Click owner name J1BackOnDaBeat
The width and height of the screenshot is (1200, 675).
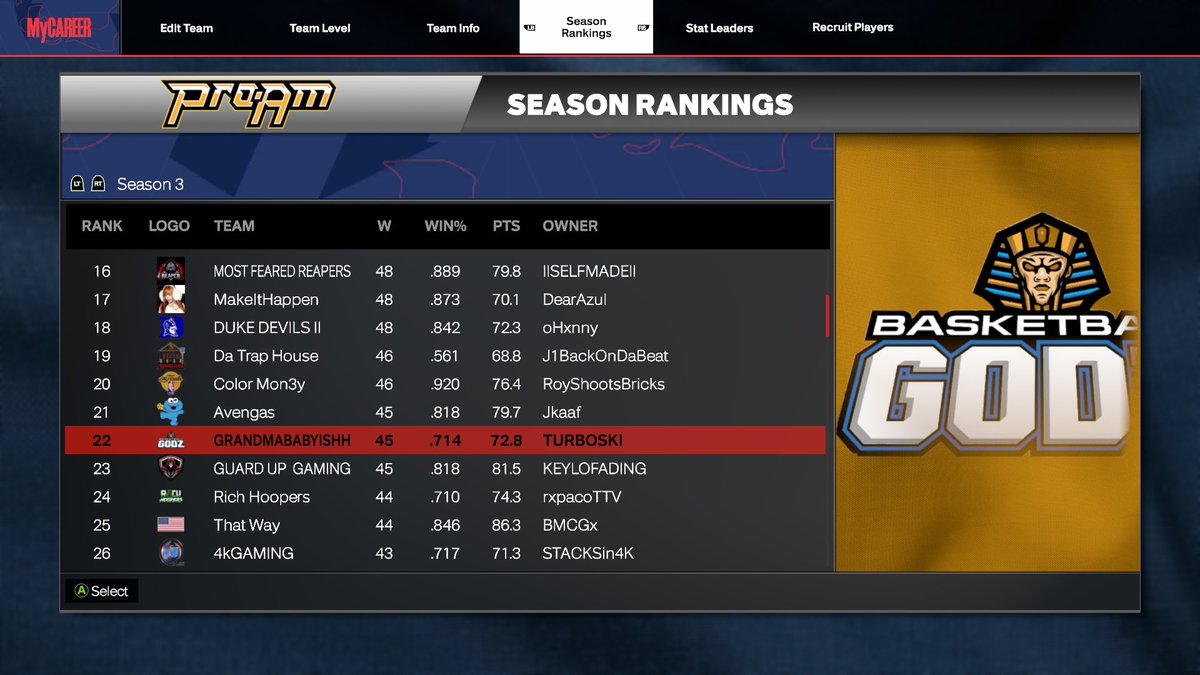click(x=605, y=356)
